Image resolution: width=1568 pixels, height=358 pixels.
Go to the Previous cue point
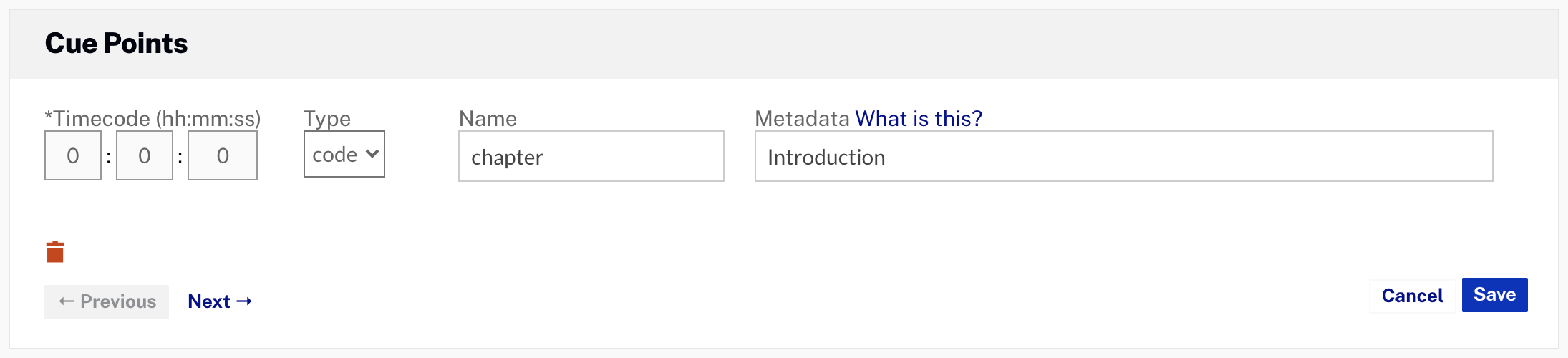[x=107, y=301]
